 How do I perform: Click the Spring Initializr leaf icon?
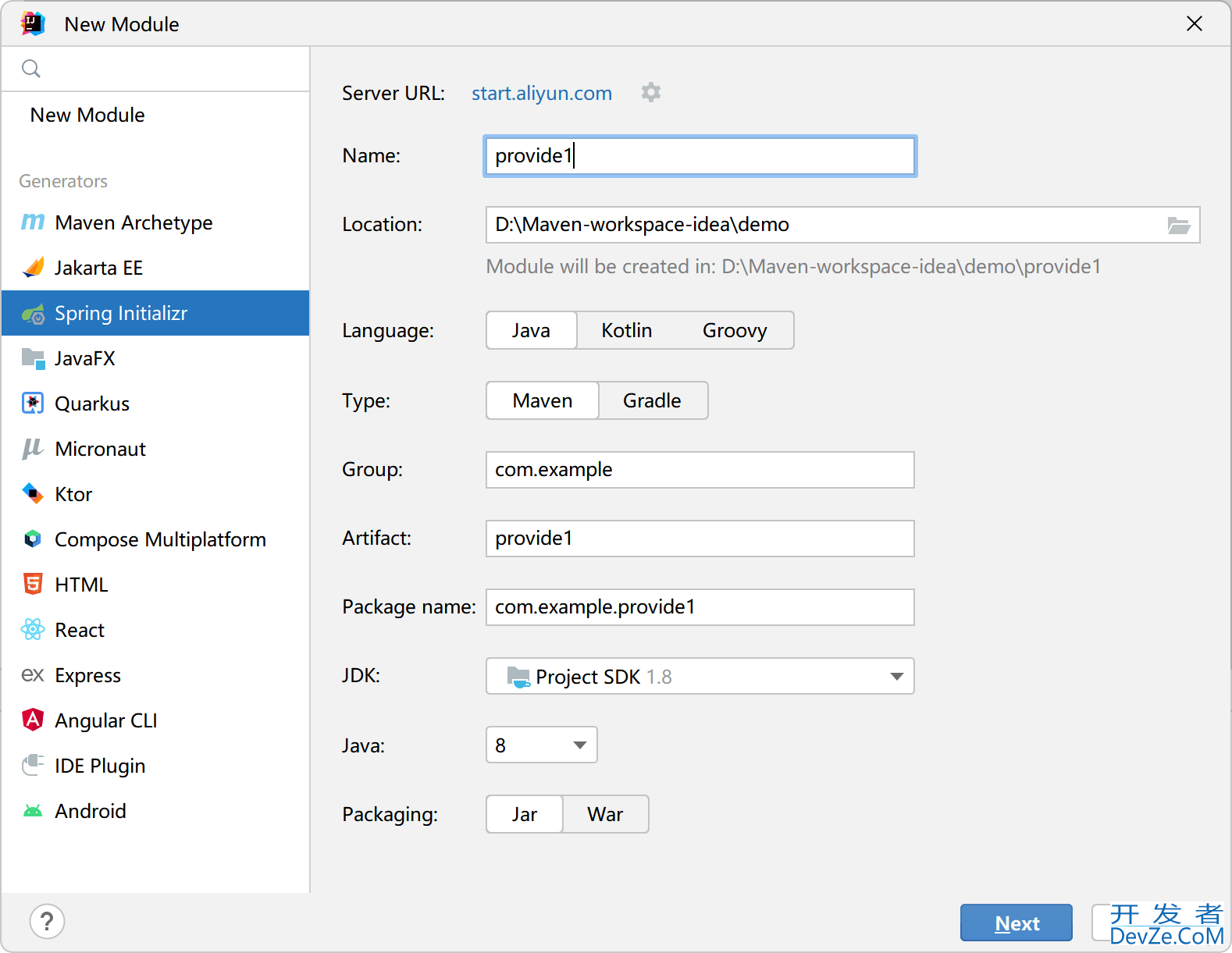pyautogui.click(x=33, y=314)
